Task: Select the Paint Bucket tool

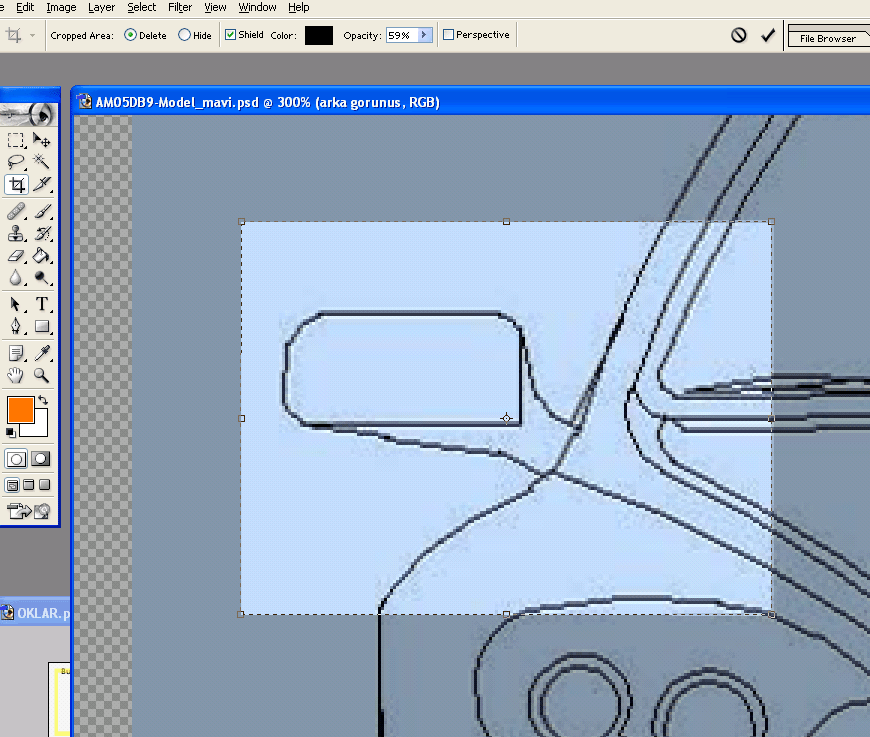Action: pos(42,256)
